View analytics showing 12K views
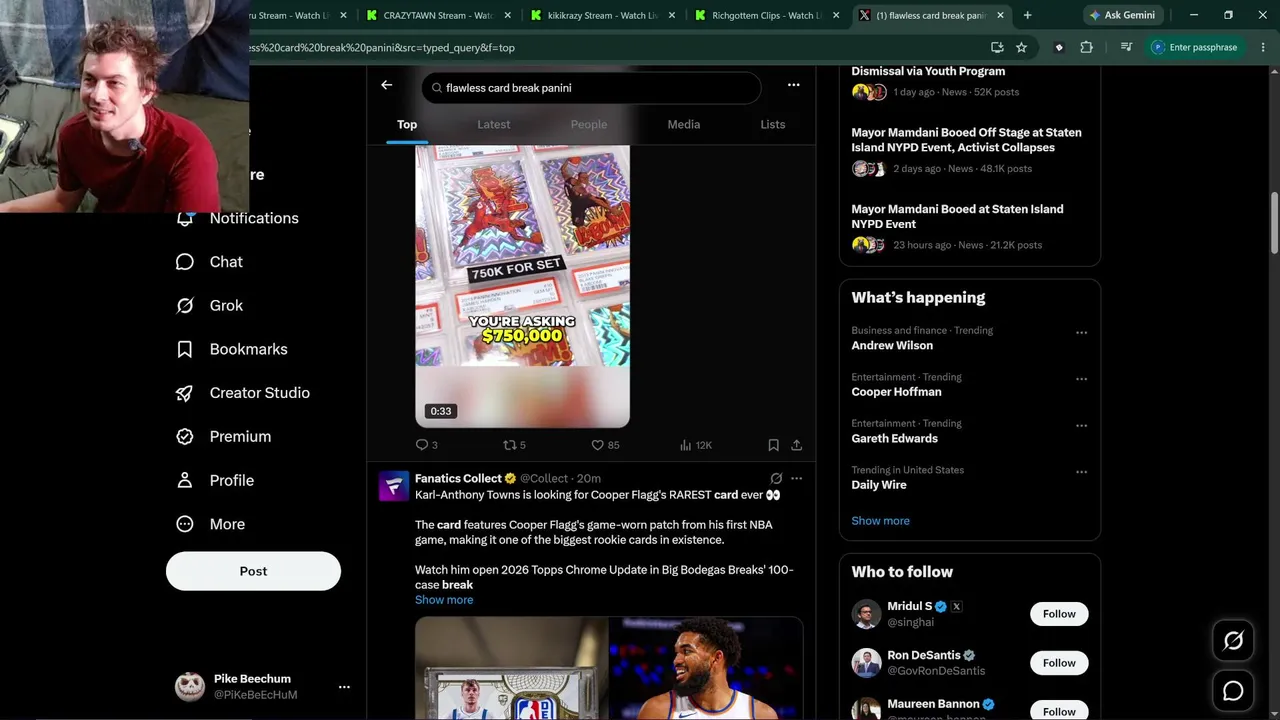Viewport: 1280px width, 720px height. click(x=695, y=445)
